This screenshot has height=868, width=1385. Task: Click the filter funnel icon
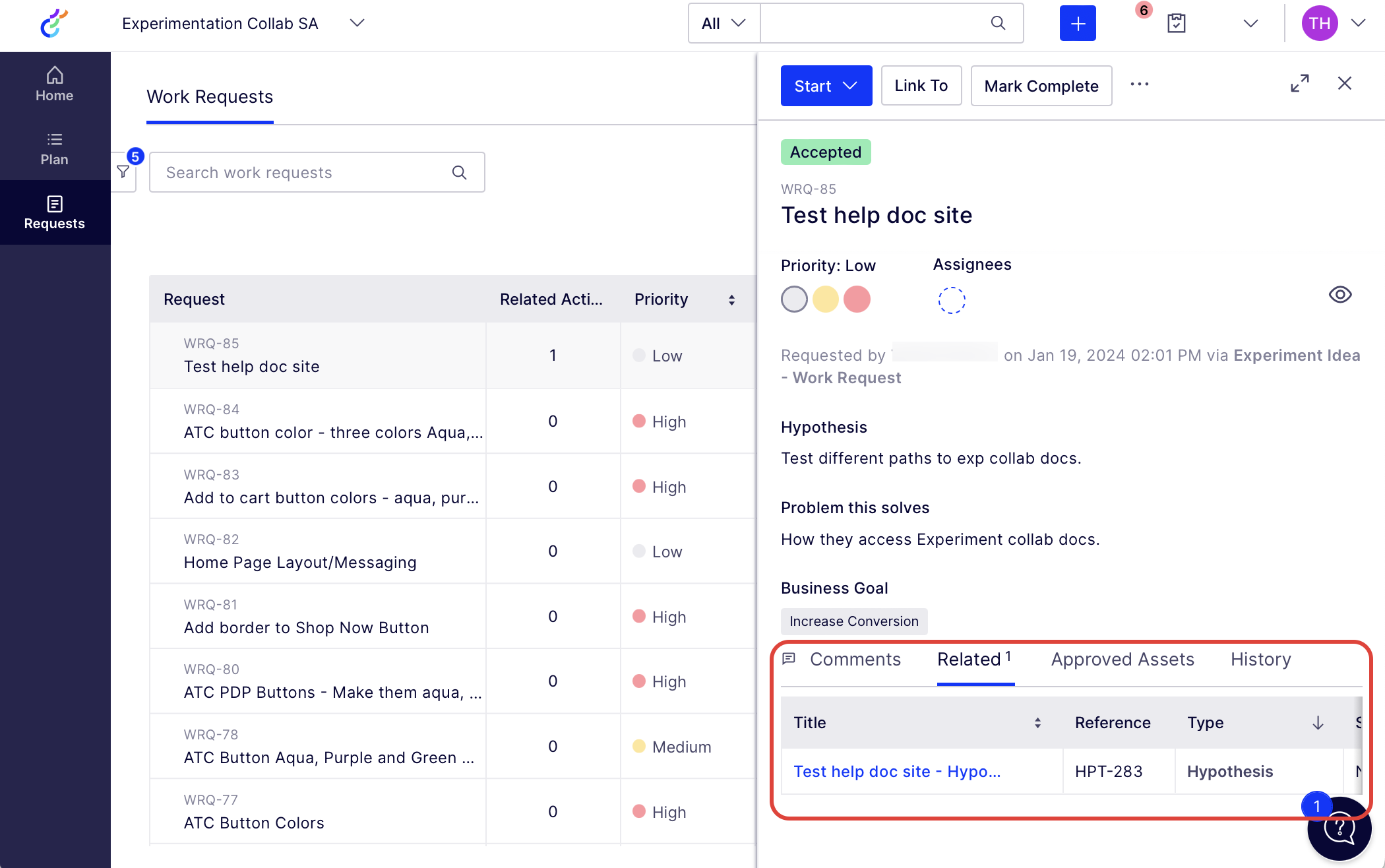click(x=123, y=172)
